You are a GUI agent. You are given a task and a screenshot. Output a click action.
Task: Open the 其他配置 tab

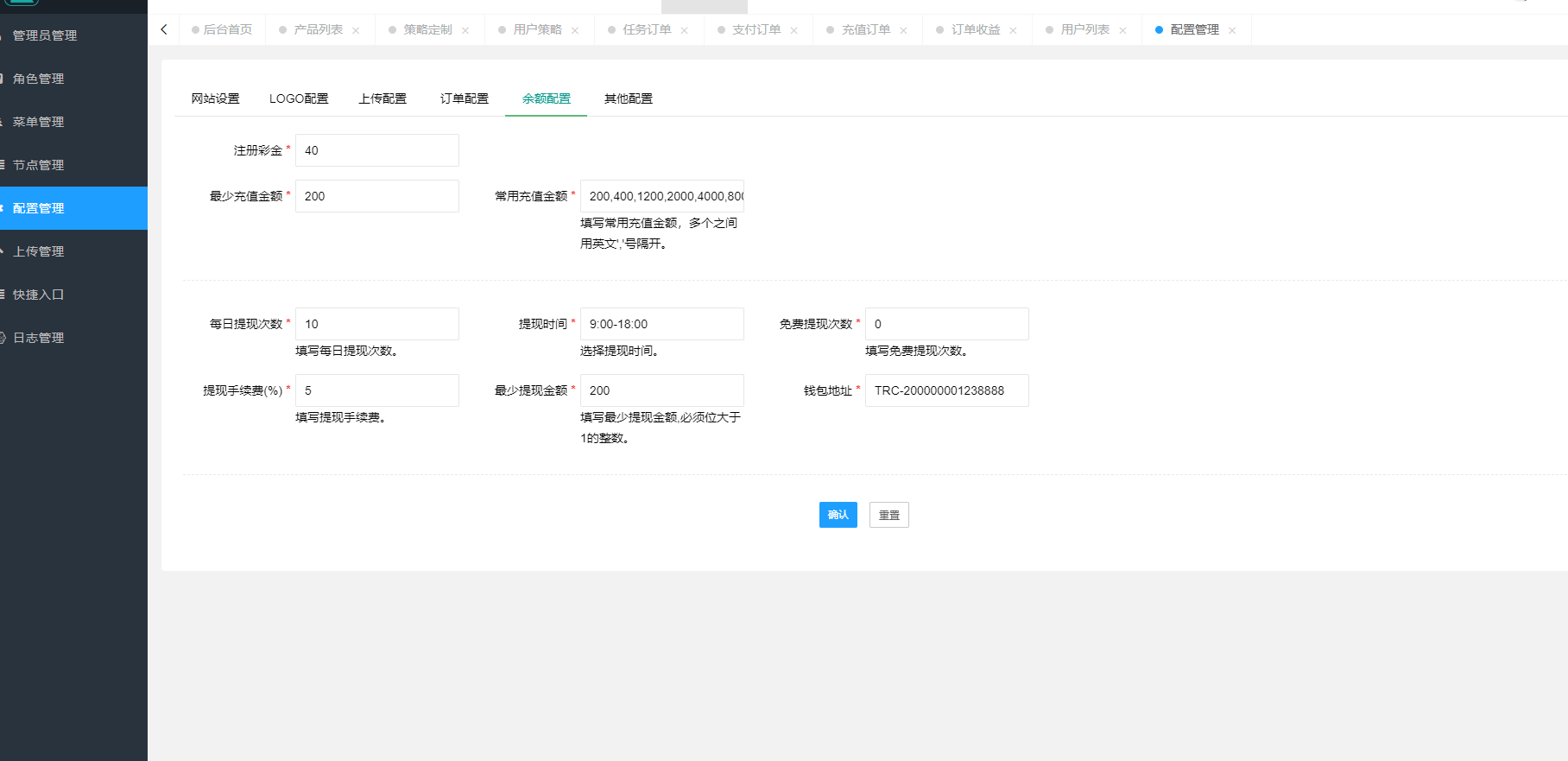628,98
